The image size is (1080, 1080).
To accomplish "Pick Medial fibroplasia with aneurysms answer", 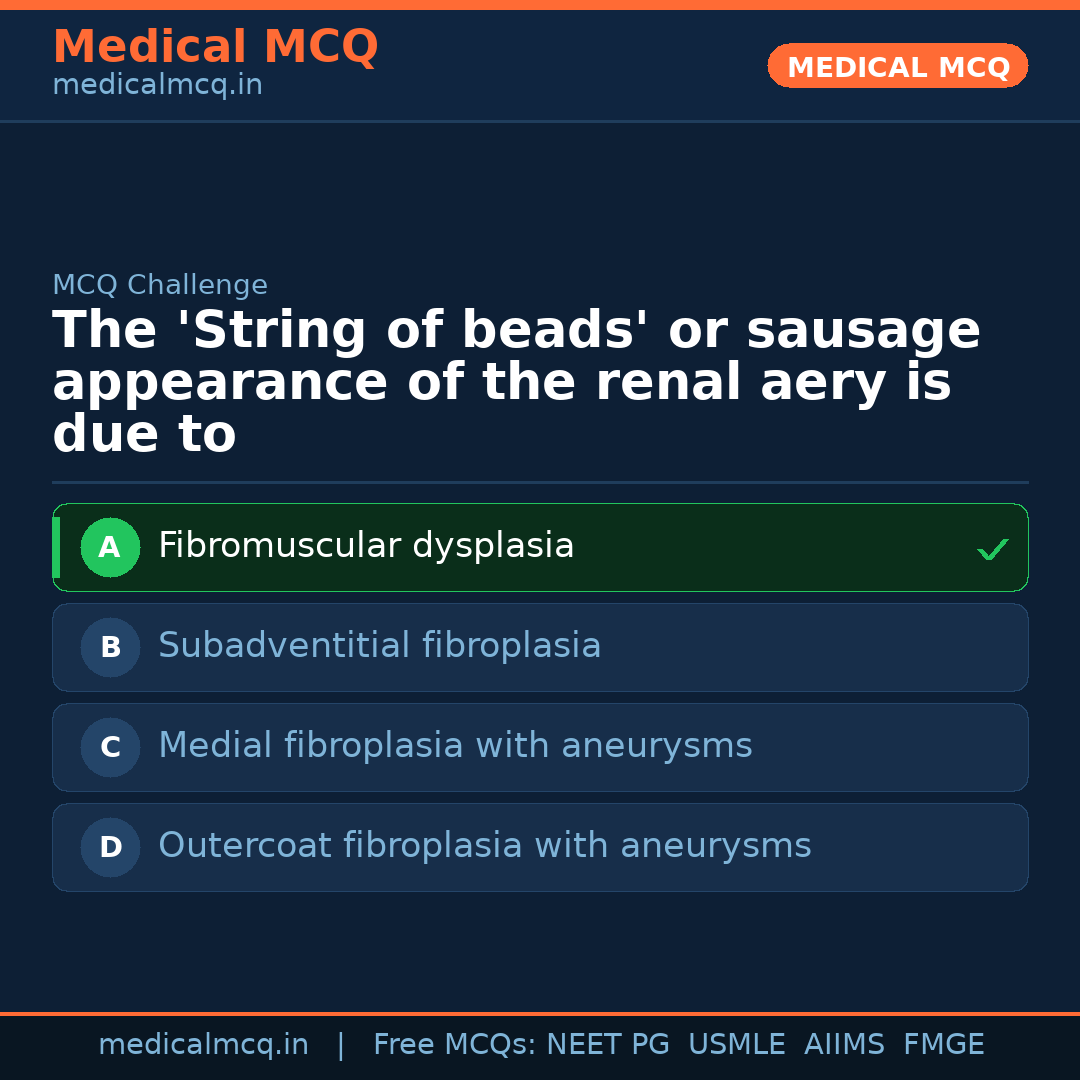I will click(x=455, y=746).
